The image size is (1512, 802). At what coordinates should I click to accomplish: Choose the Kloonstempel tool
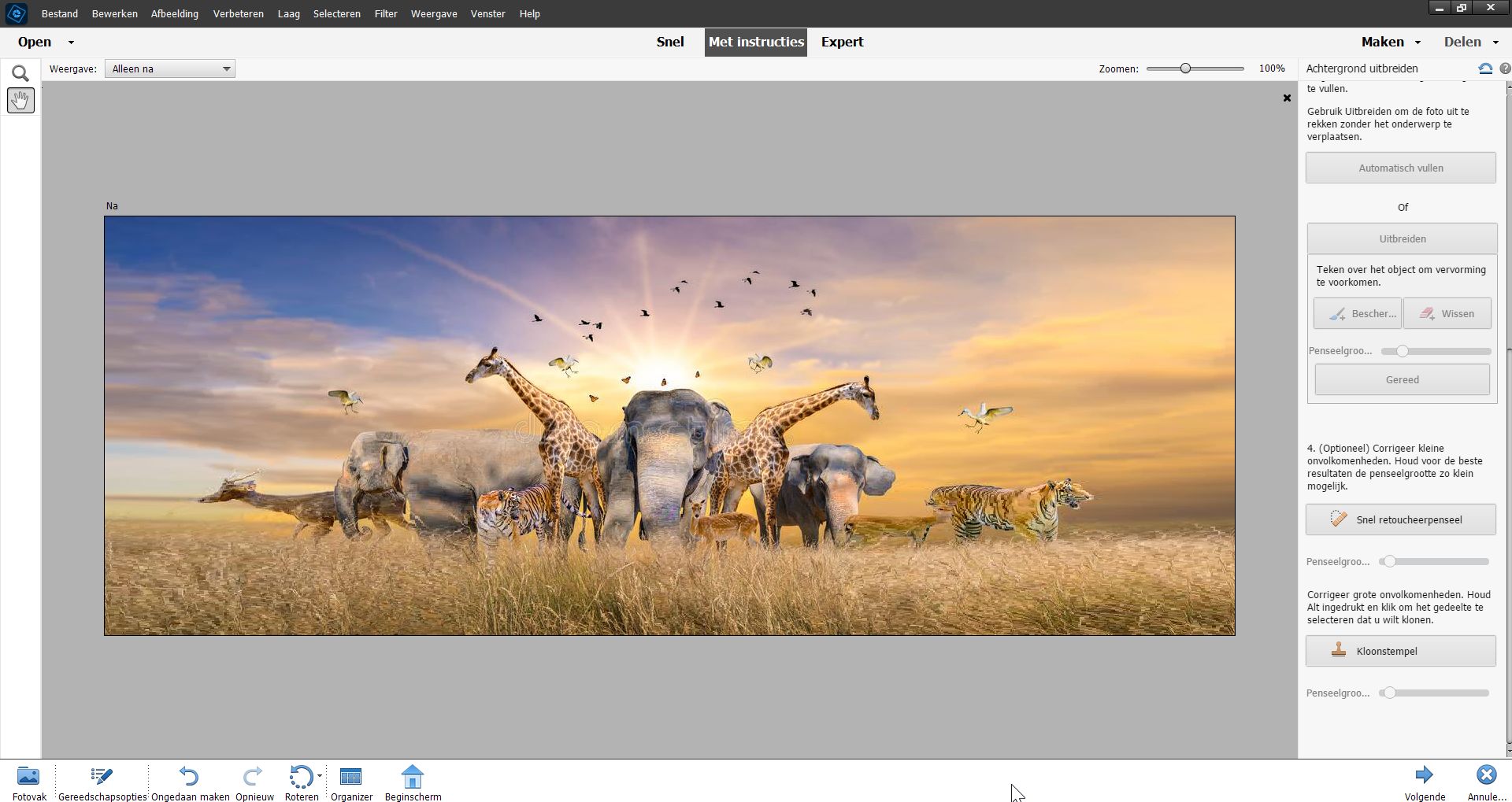point(1400,651)
